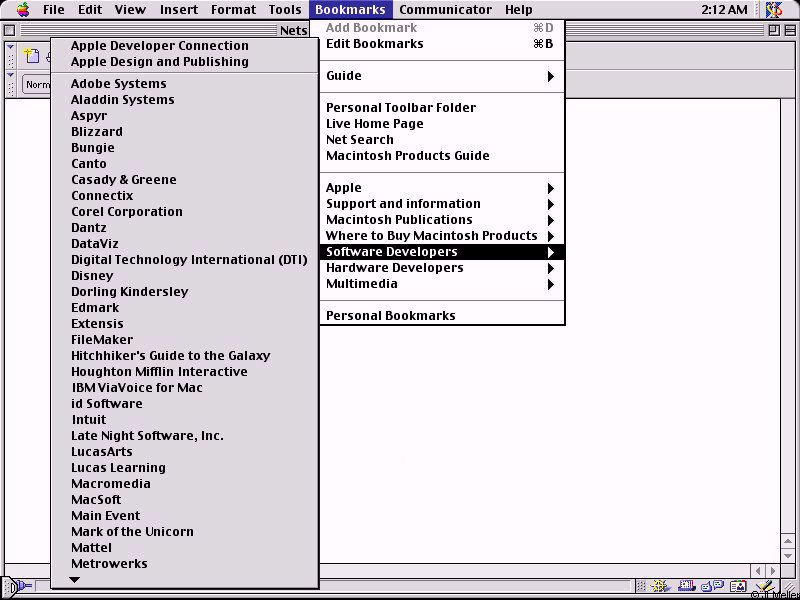Collapse the top toolbar using its triangle handle
Viewport: 800px width, 600px height.
pos(11,48)
